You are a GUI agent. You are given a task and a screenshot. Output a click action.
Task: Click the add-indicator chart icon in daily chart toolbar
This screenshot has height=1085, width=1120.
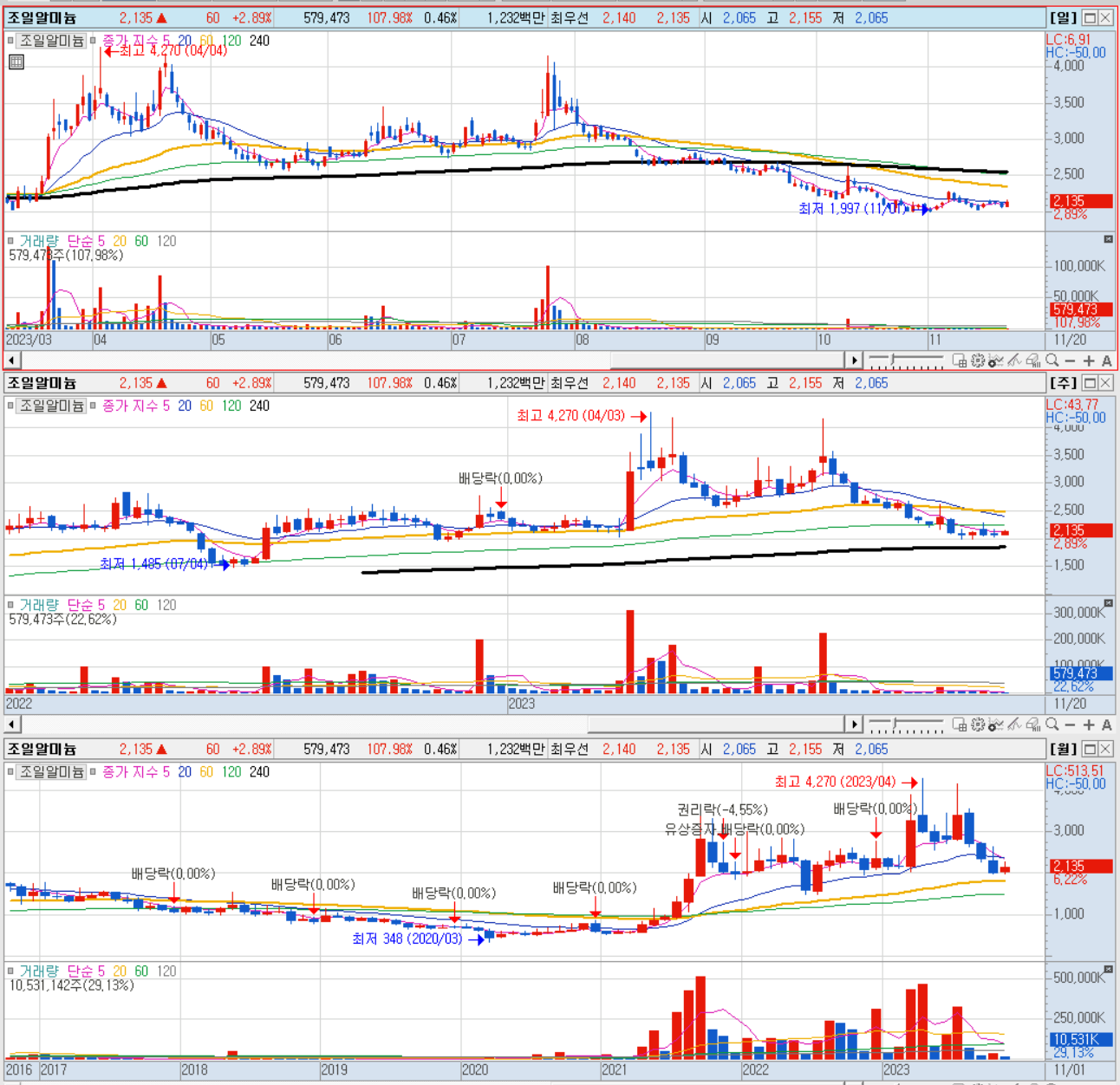(996, 361)
